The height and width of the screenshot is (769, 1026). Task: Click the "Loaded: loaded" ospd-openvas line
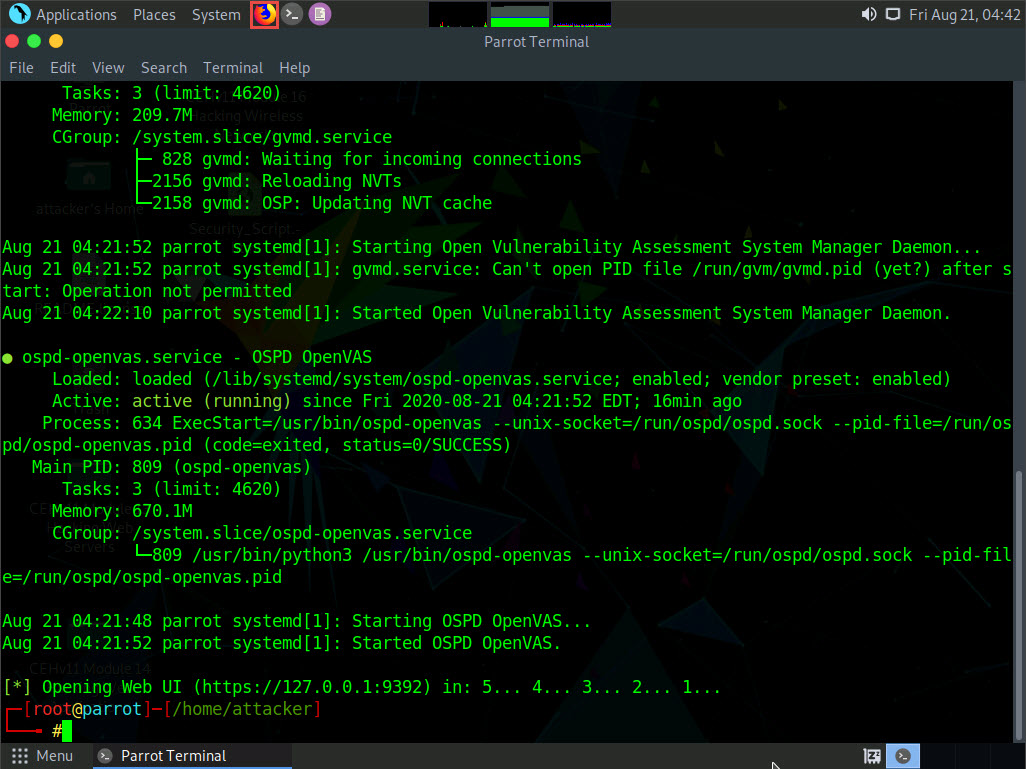[x=501, y=380]
